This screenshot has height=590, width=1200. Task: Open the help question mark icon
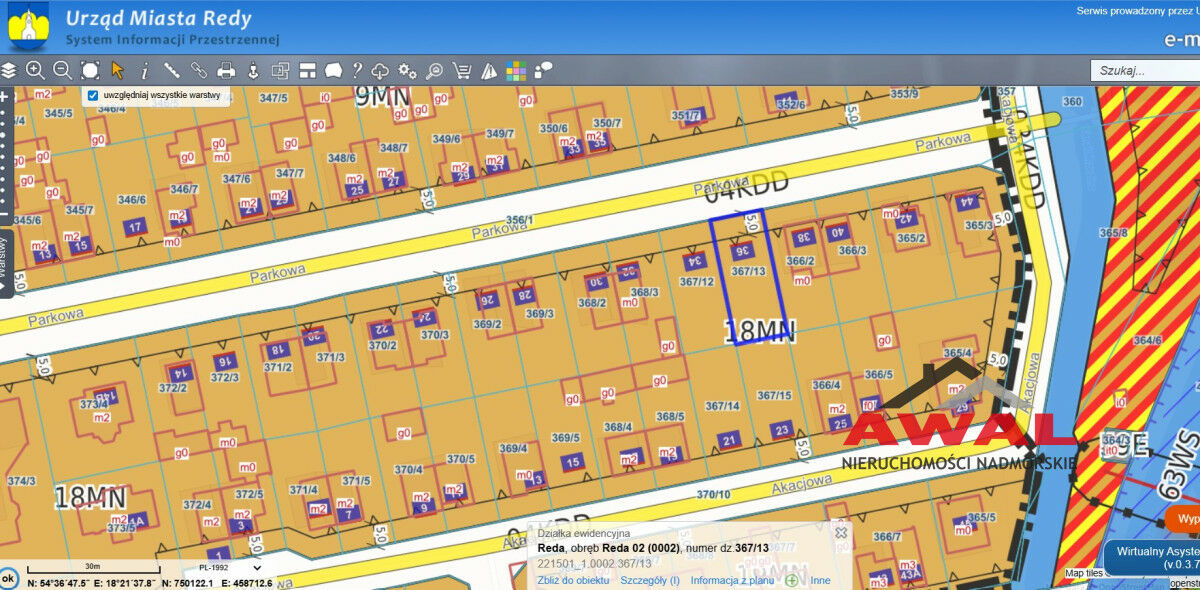357,71
